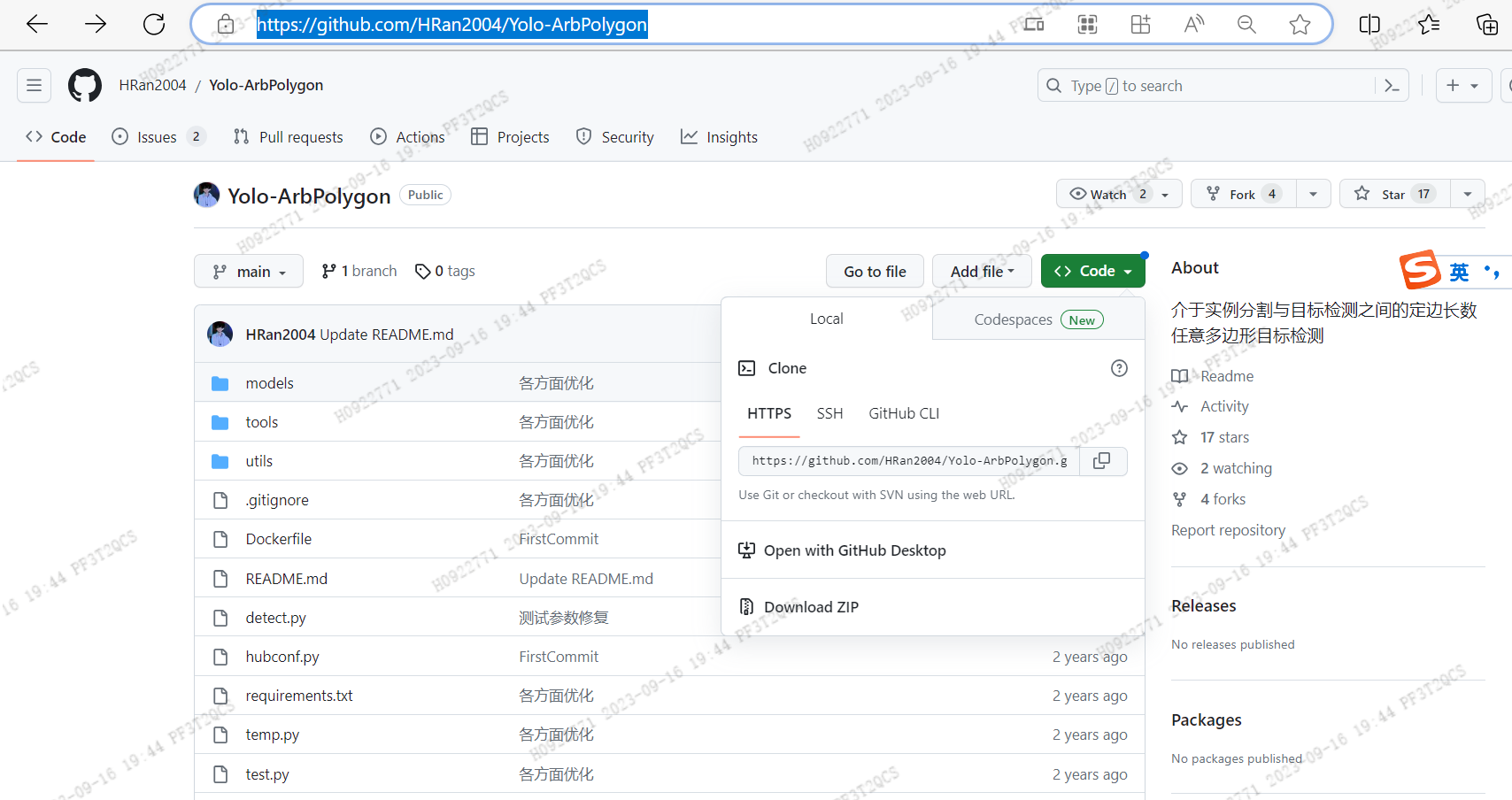The width and height of the screenshot is (1512, 800).
Task: Click the Go to file button
Action: 875,271
